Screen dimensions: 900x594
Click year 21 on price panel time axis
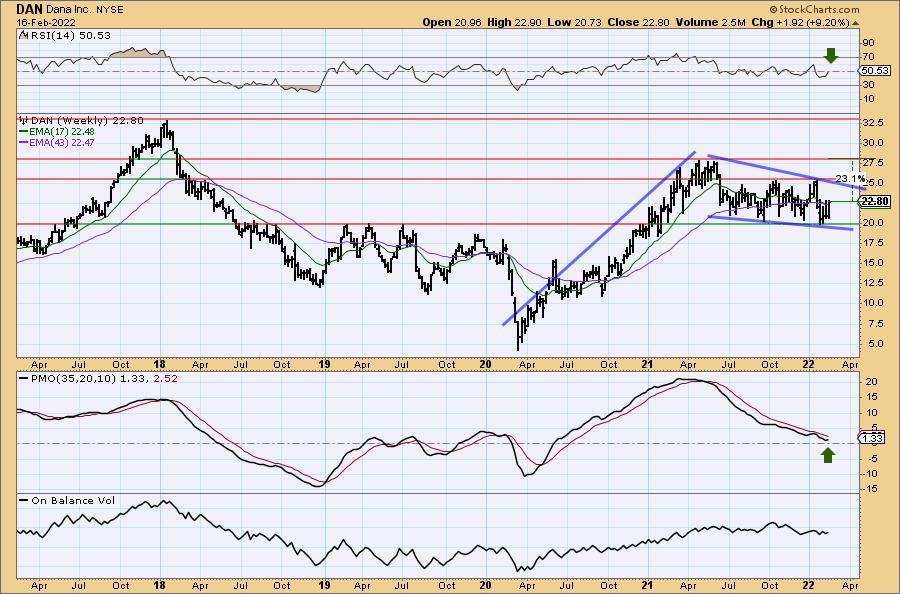[x=647, y=364]
